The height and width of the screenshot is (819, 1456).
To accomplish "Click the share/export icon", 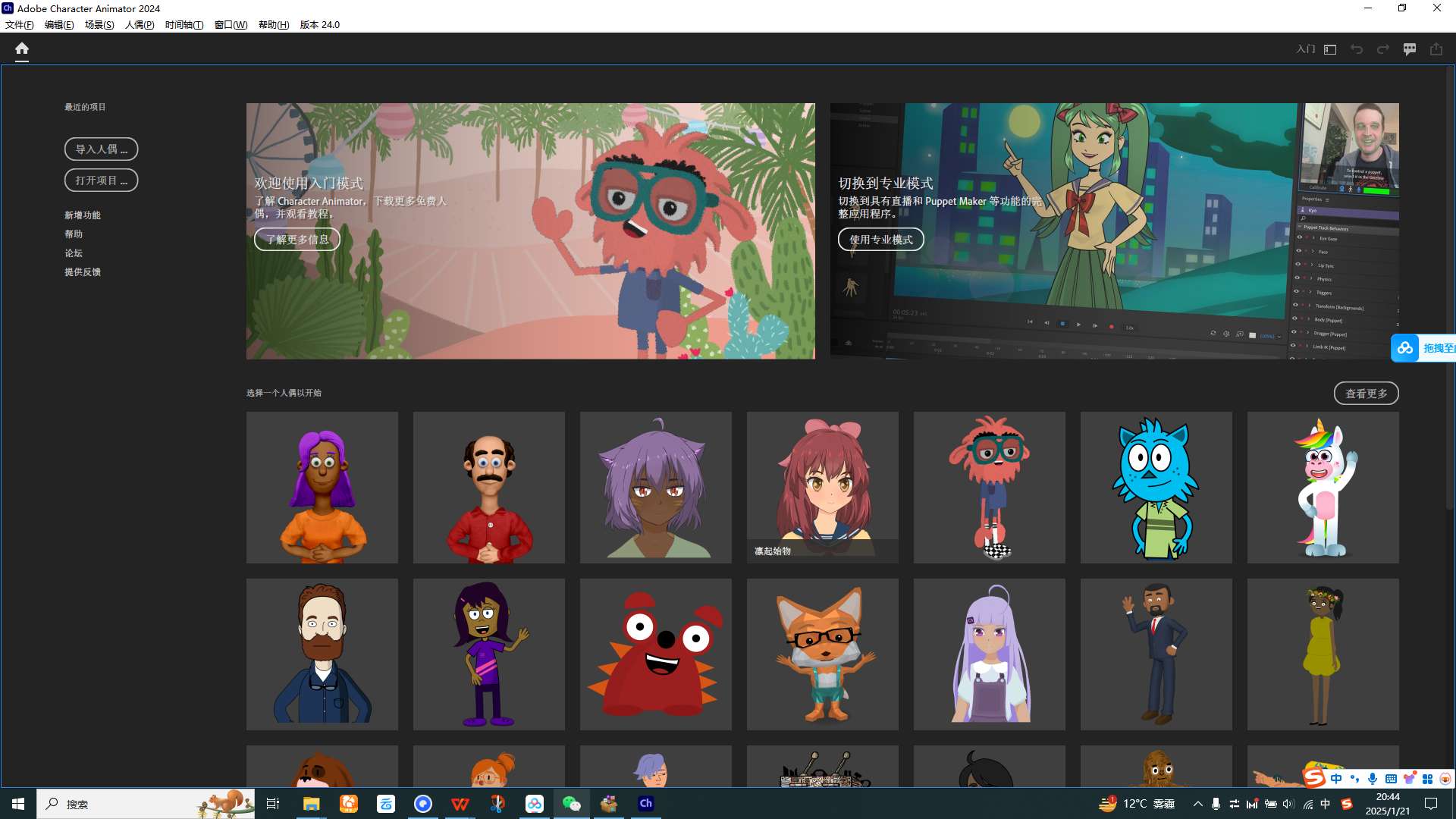I will pyautogui.click(x=1436, y=49).
